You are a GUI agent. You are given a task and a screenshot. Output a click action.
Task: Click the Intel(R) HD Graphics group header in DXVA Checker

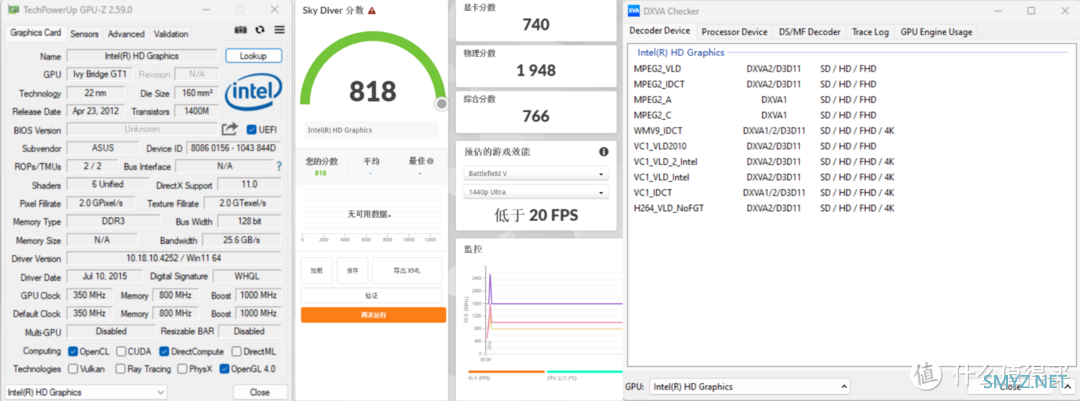point(681,52)
